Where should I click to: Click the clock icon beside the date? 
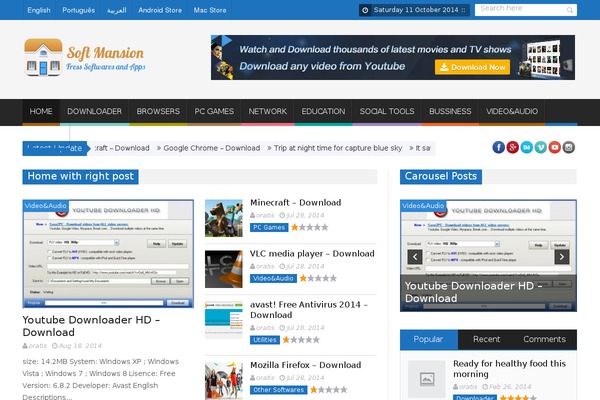365,10
